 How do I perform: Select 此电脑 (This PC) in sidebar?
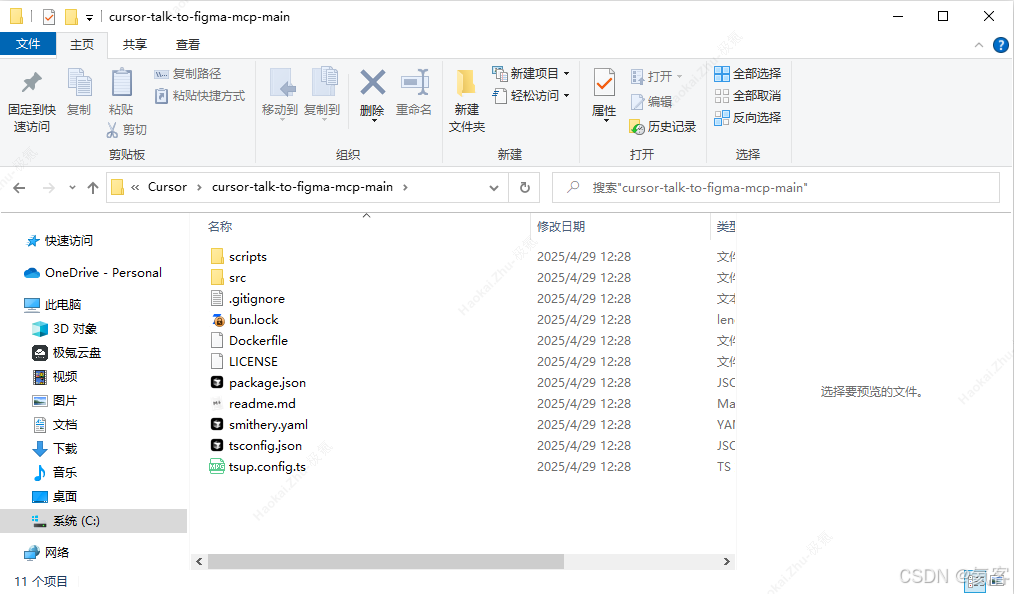click(x=63, y=304)
